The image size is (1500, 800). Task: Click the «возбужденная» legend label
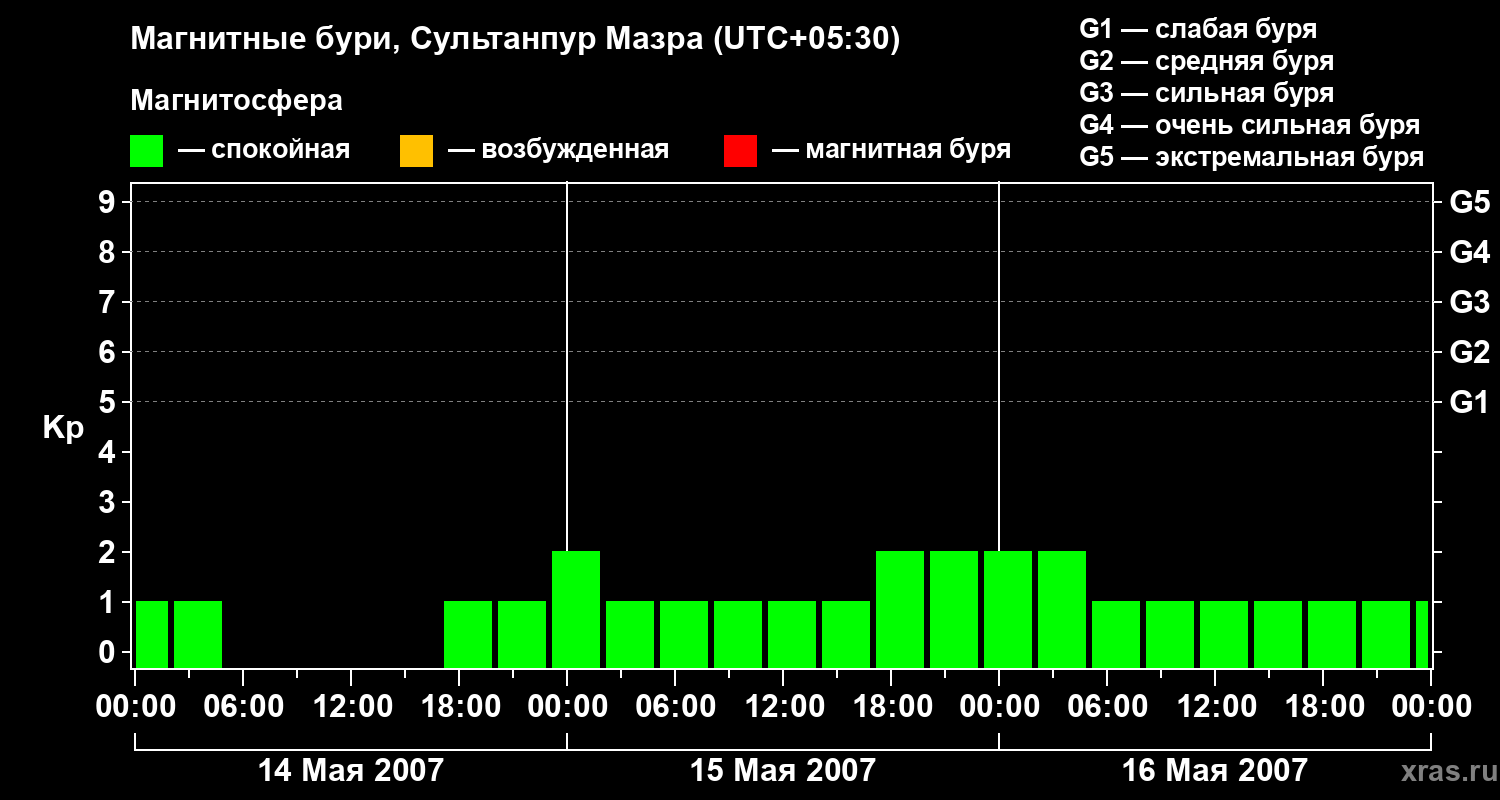point(575,150)
